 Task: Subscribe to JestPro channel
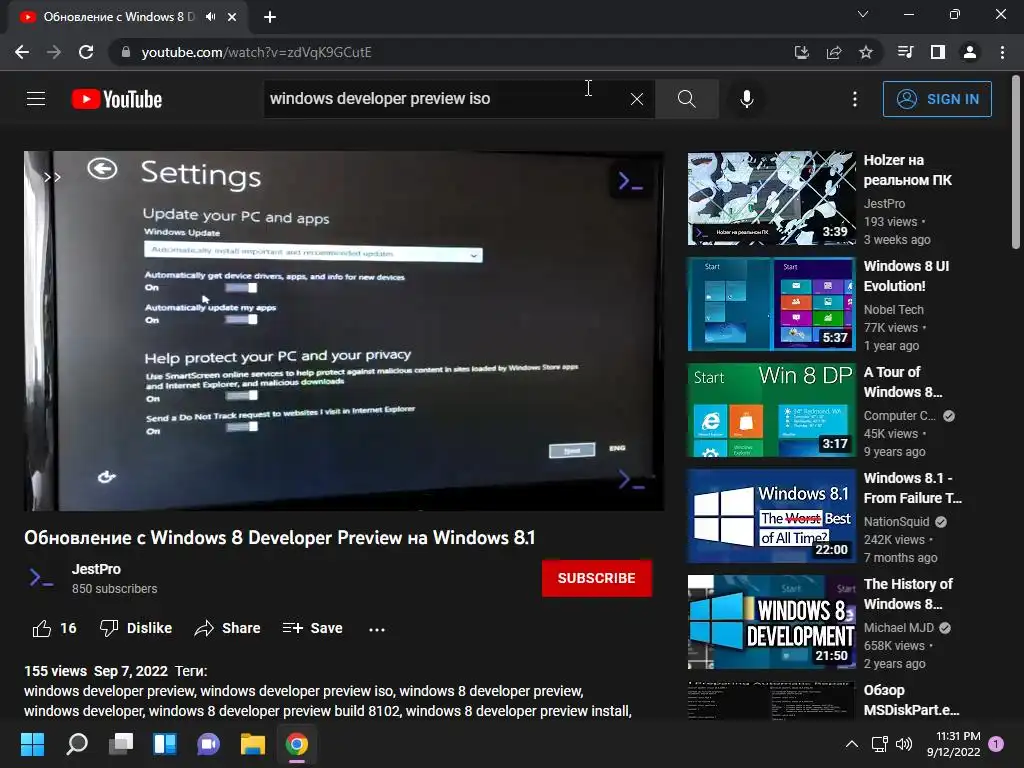596,578
